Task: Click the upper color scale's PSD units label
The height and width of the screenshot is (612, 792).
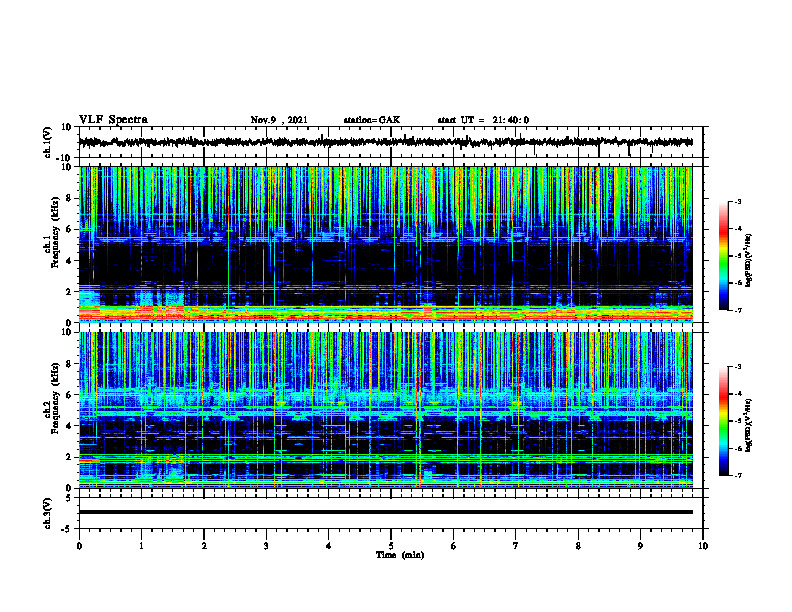Action: [x=749, y=260]
